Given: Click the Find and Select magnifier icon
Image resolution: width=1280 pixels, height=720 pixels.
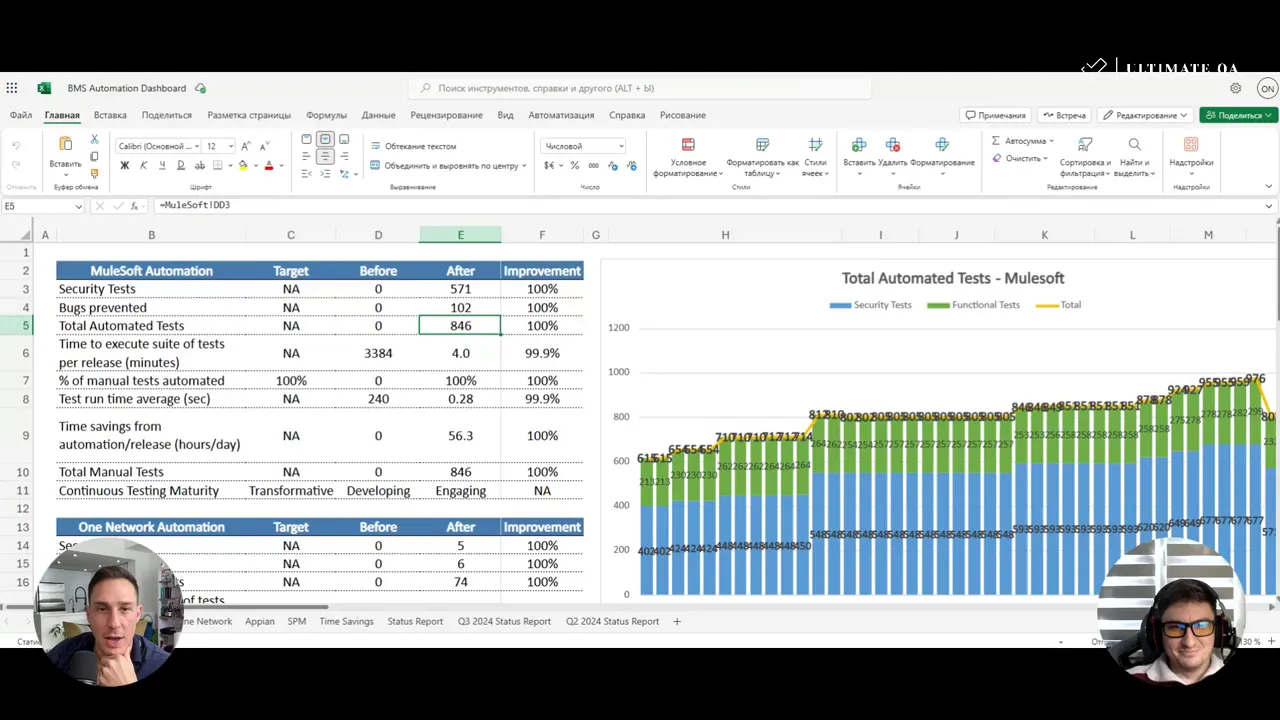Looking at the screenshot, I should (1134, 146).
